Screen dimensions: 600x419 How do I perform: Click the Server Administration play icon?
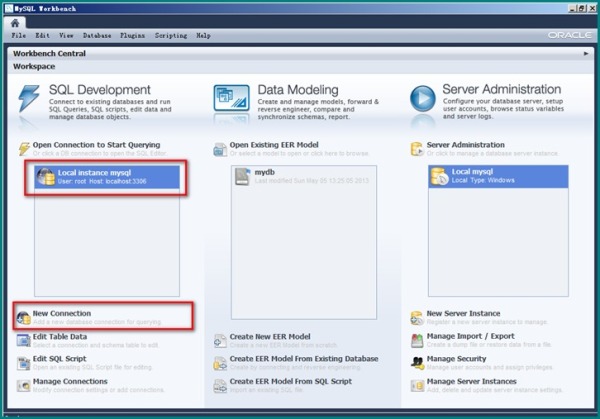tap(422, 98)
